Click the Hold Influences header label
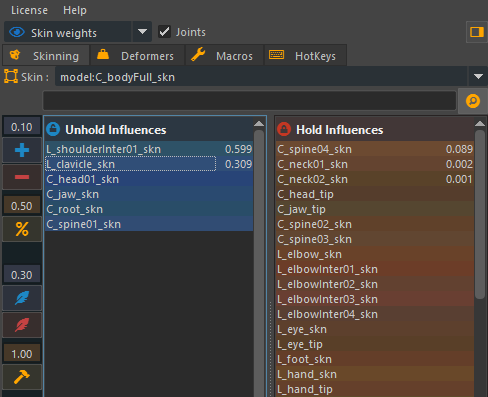Screen dimensions: 488x397 point(340,130)
